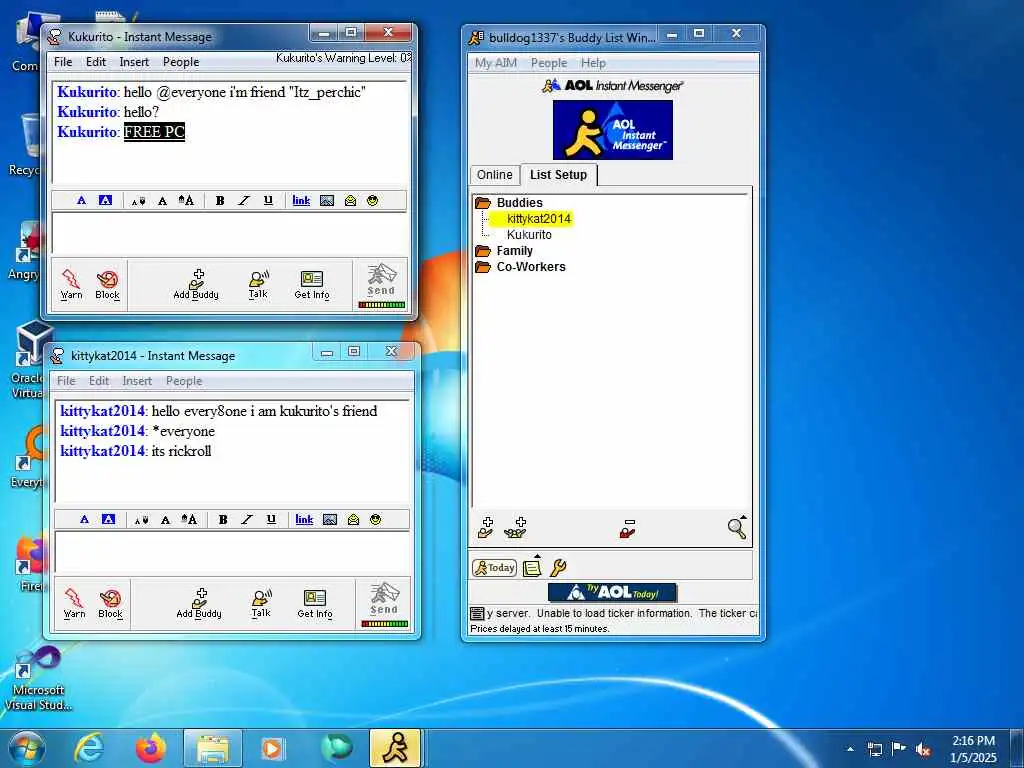Click mail envelope icon in kittykat2014 toolbar
Viewport: 1024px width, 768px height.
pyautogui.click(x=353, y=519)
